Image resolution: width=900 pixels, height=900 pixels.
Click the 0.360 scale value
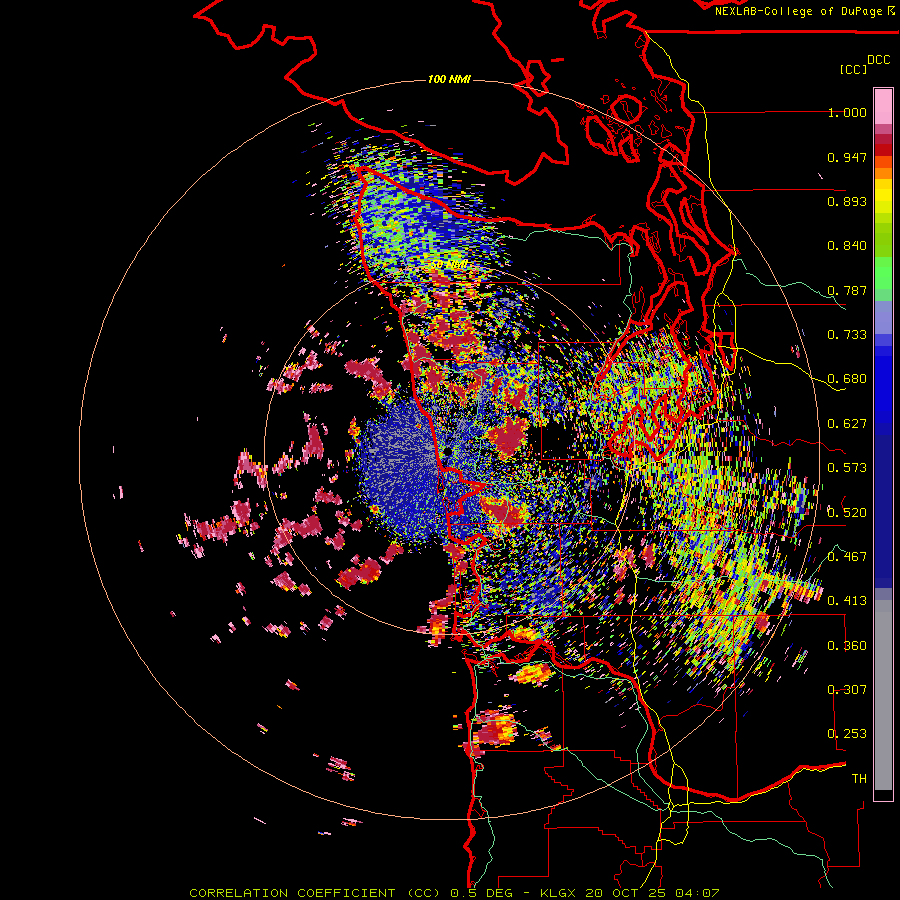[x=847, y=646]
